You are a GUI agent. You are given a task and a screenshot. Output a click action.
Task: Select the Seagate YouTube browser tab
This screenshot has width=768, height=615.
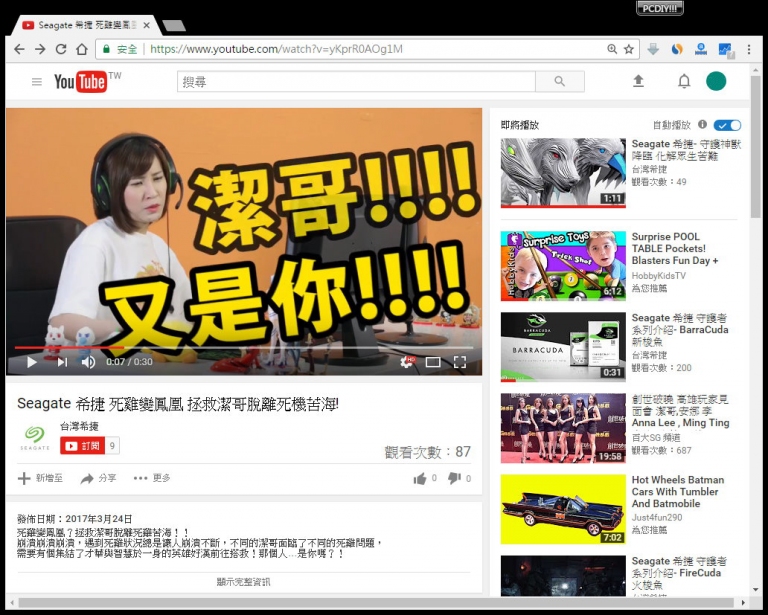pos(86,25)
